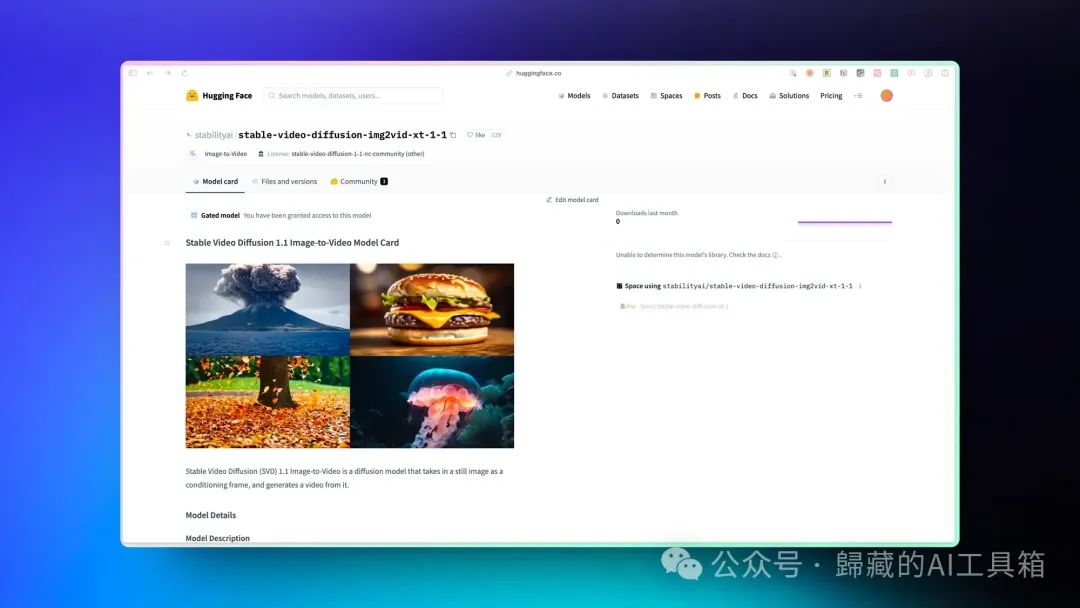
Task: Toggle the browser sidebar panel icon
Action: coord(133,73)
